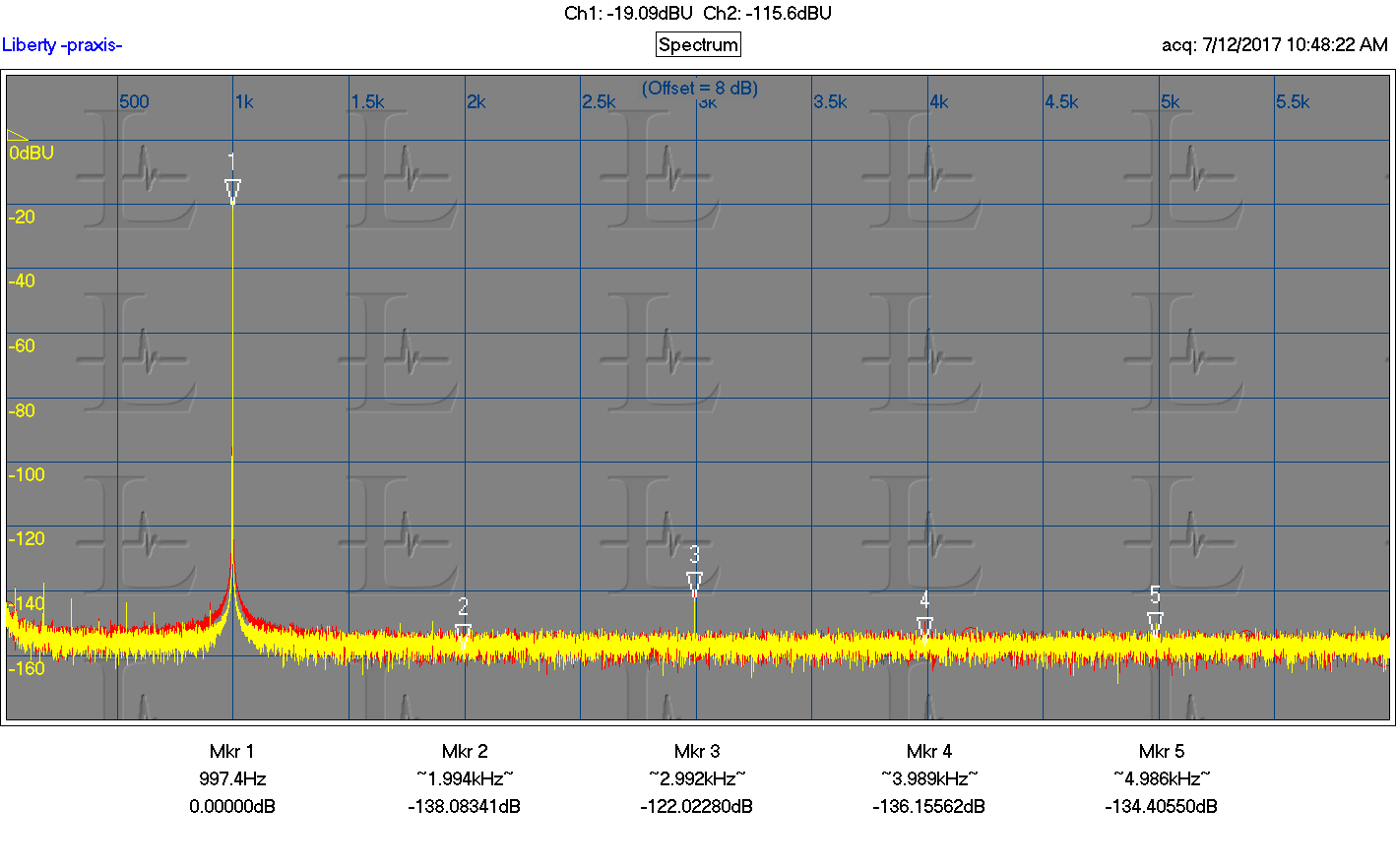
Task: Click the 0.00000dB marker level value
Action: pyautogui.click(x=232, y=806)
